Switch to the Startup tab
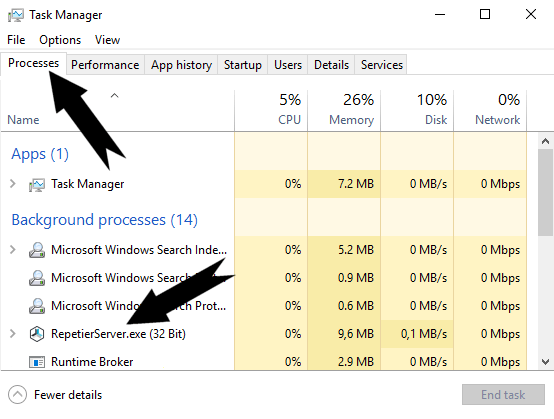The image size is (554, 419). 243,65
